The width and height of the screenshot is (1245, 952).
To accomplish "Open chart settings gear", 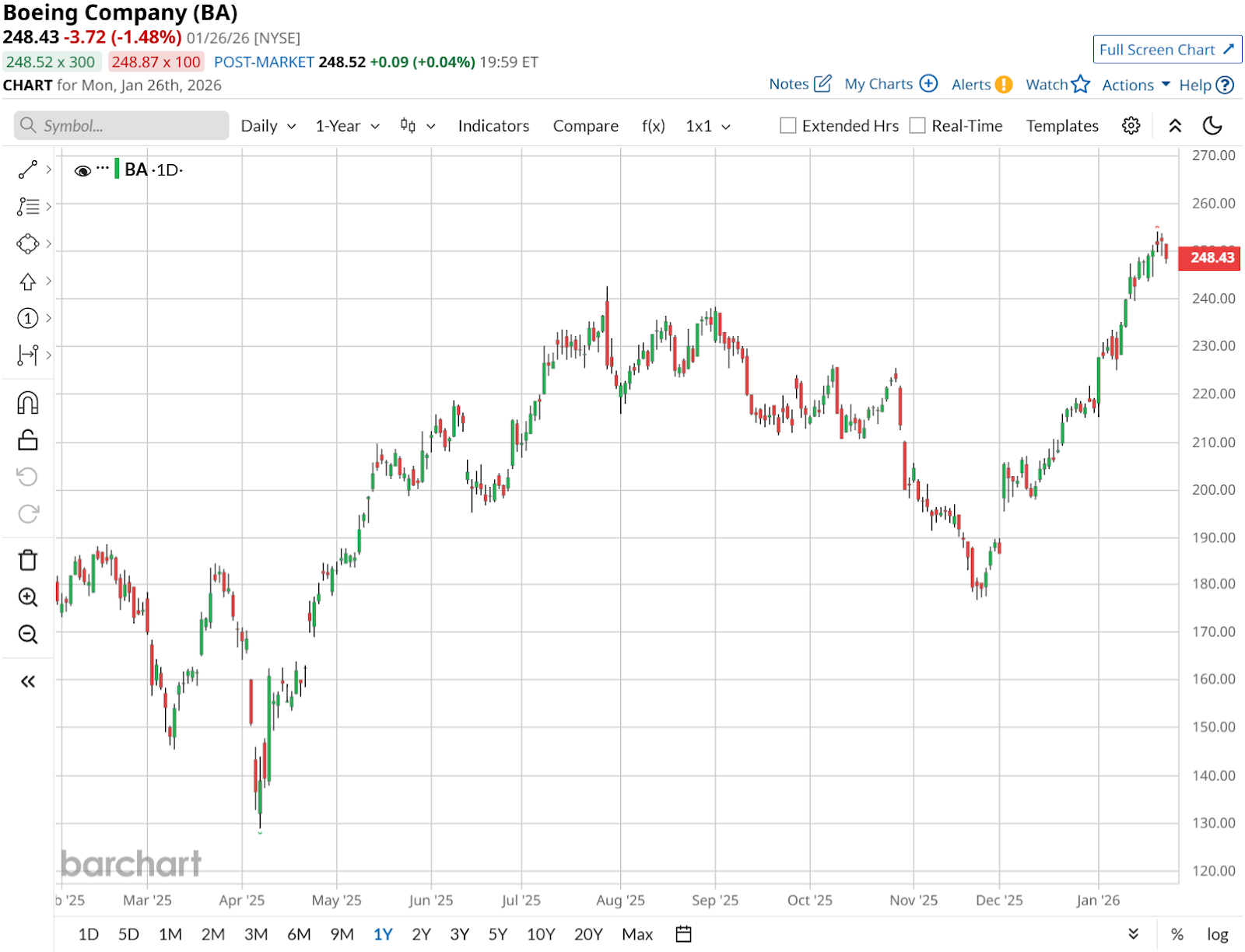I will [x=1131, y=126].
